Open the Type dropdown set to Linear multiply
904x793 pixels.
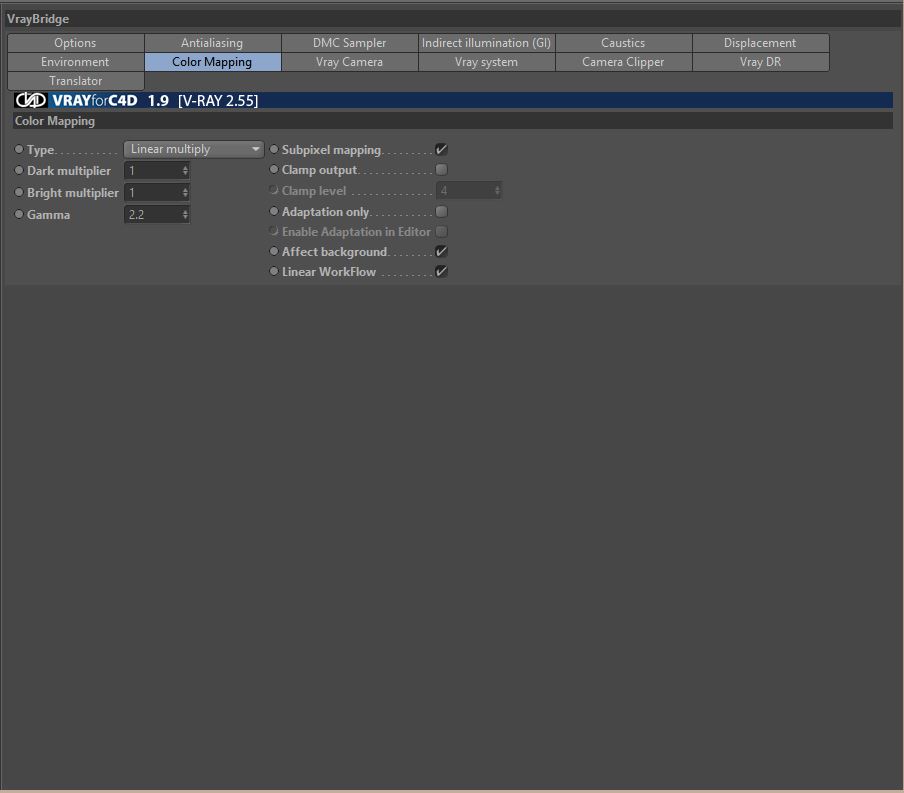tap(194, 149)
